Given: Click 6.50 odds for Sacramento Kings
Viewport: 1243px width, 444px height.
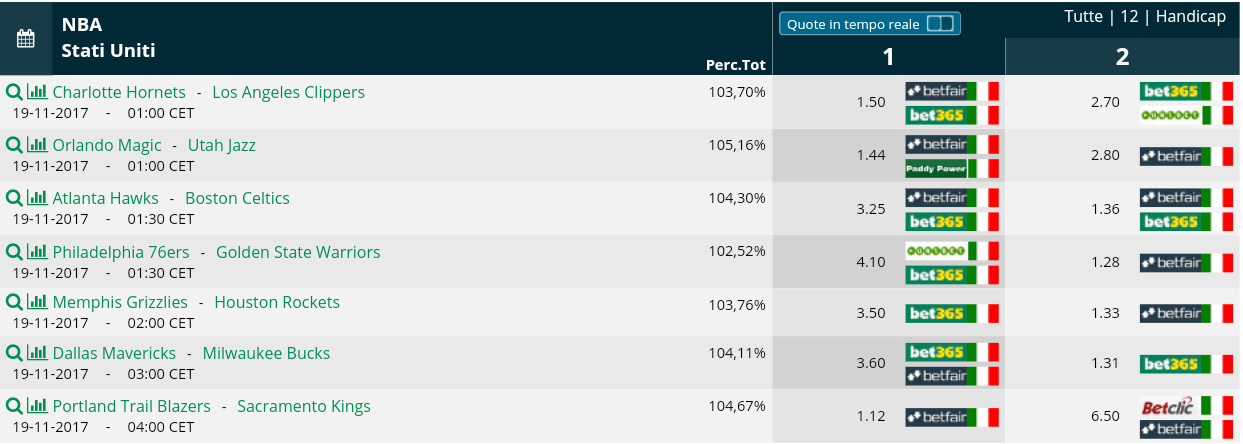Looking at the screenshot, I should [x=1105, y=416].
